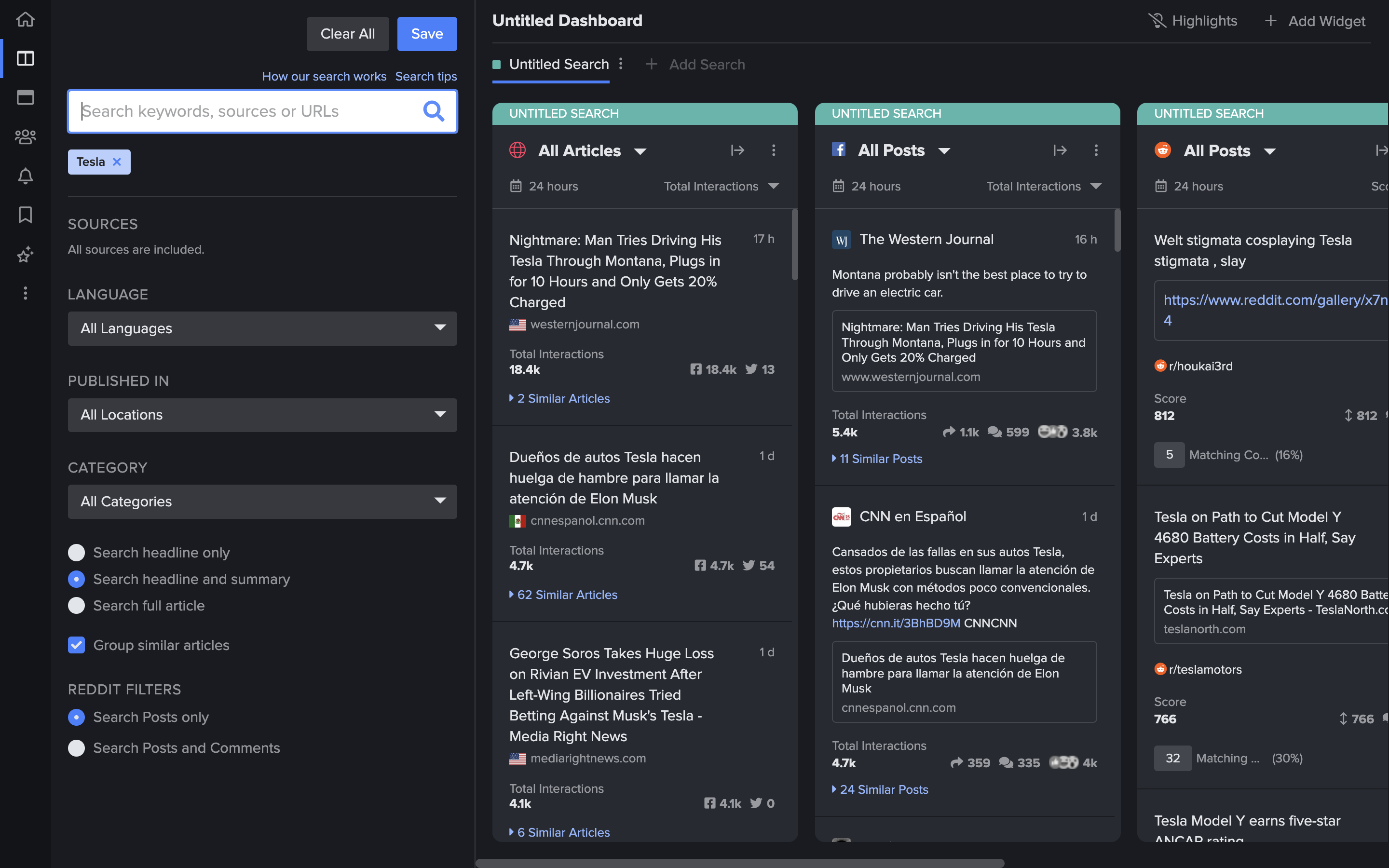Click the Reddit logo beside All Posts
The image size is (1389, 868).
tap(1163, 150)
